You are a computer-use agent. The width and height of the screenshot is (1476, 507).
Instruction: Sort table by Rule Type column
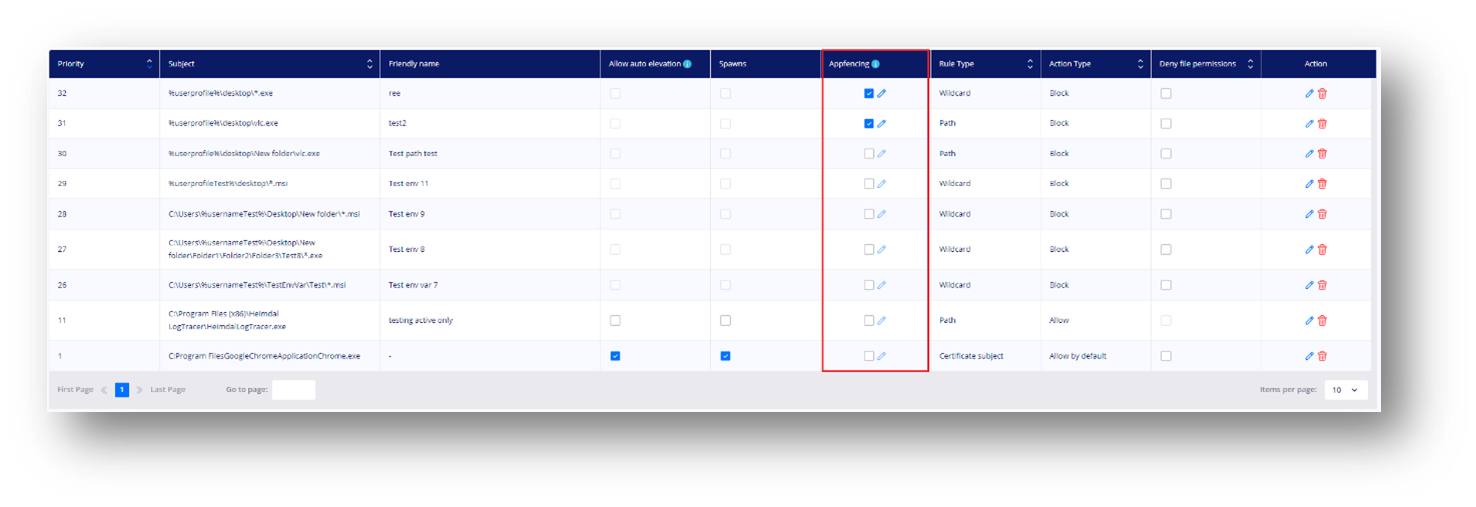[1030, 64]
